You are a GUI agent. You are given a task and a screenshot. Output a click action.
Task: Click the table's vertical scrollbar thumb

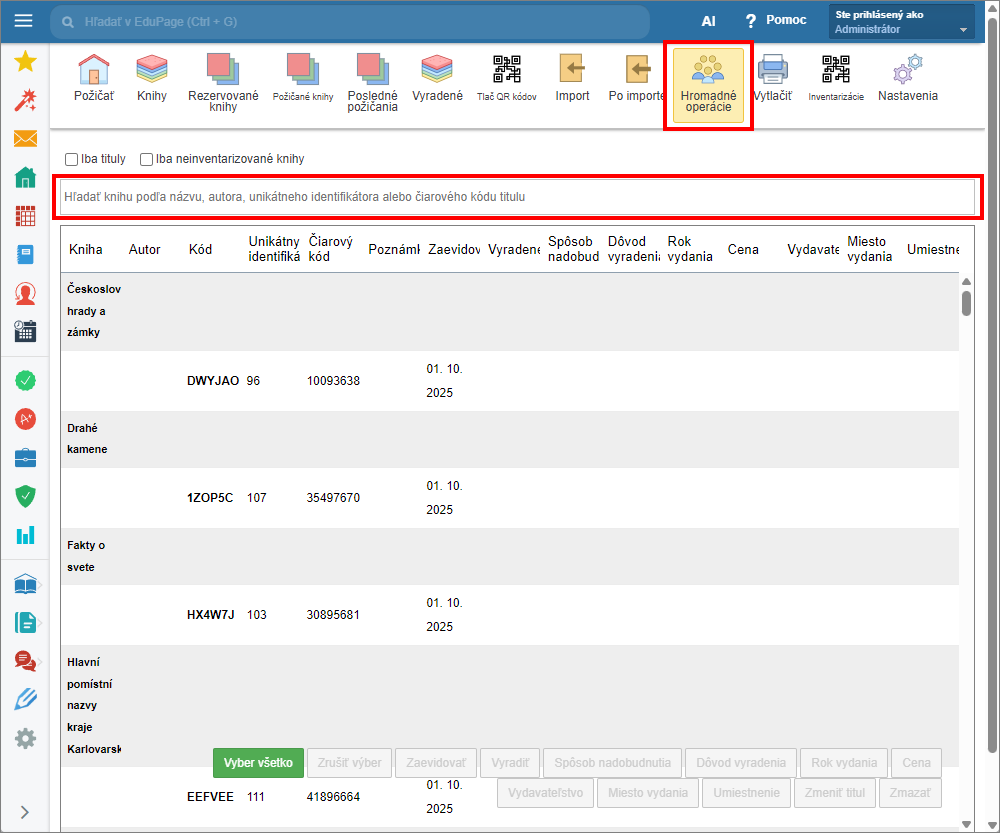point(966,302)
